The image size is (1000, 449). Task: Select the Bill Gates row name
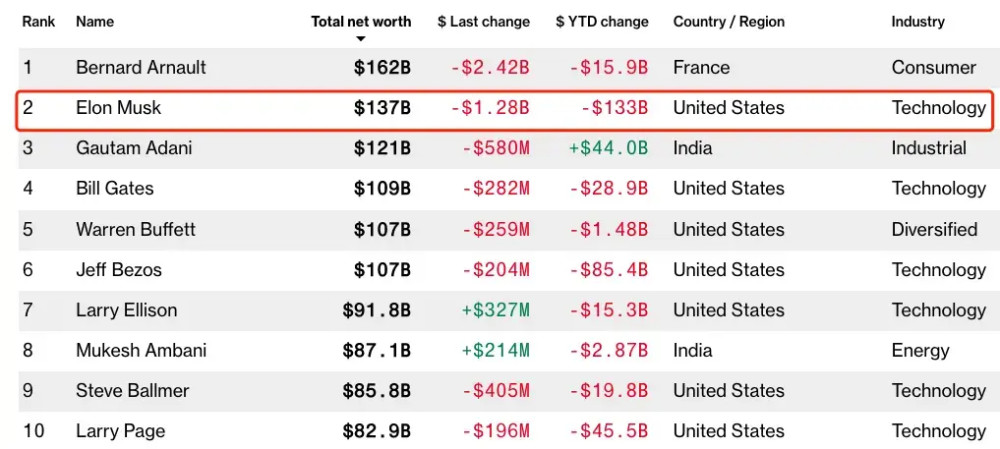pyautogui.click(x=115, y=189)
